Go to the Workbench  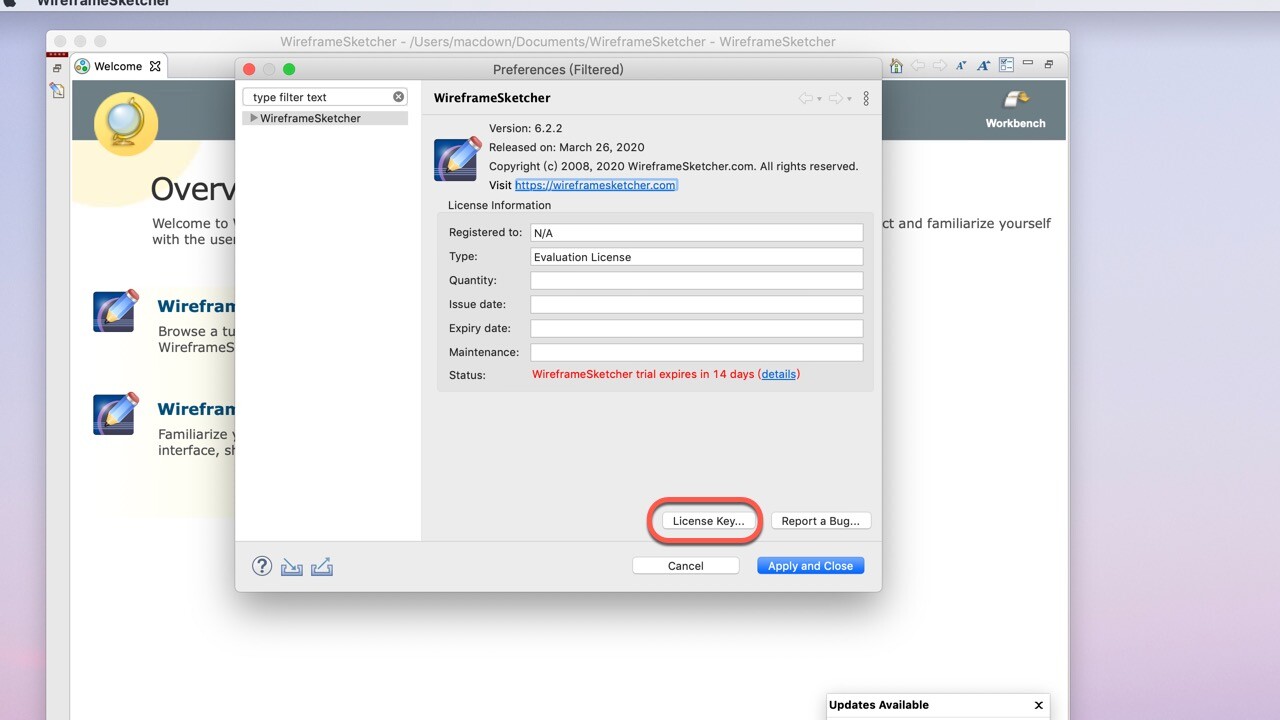click(1015, 110)
